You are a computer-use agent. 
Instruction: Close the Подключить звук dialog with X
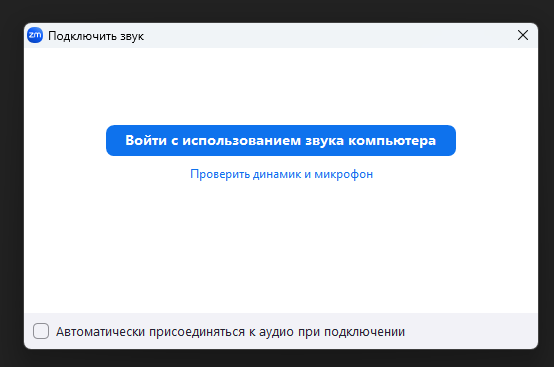click(523, 35)
